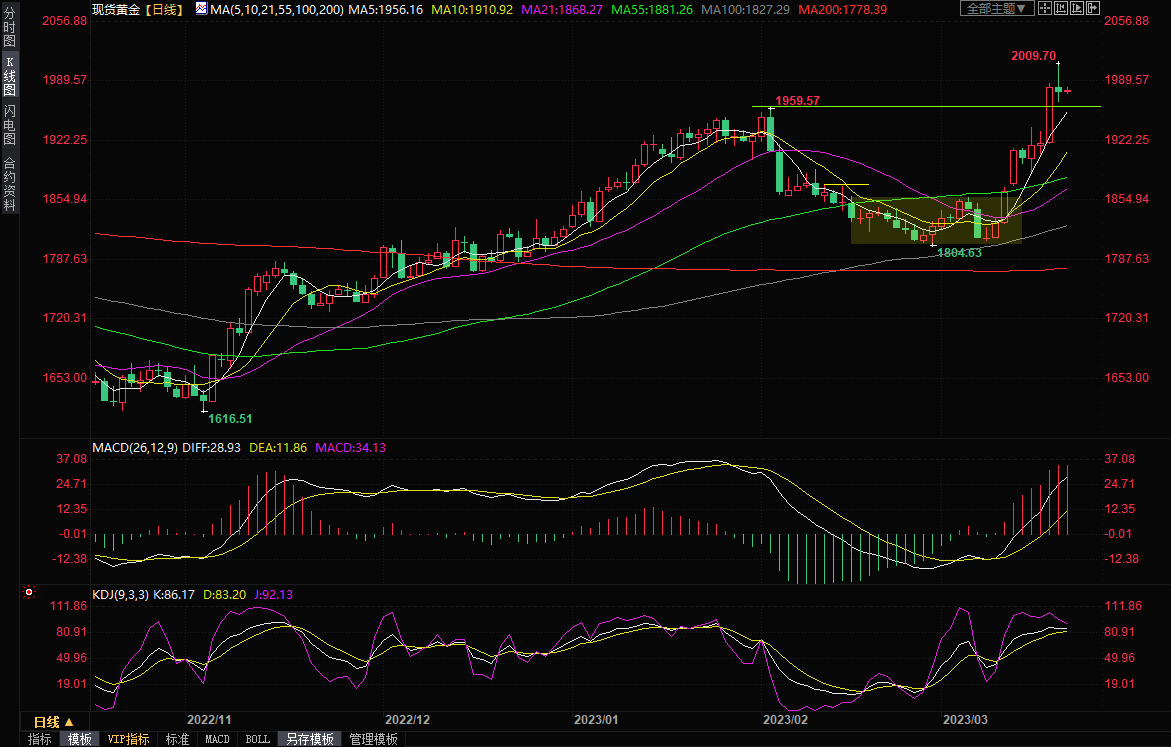Viewport: 1171px width, 747px height.
Task: Click the crosshair cursor icon
Action: tap(1043, 8)
